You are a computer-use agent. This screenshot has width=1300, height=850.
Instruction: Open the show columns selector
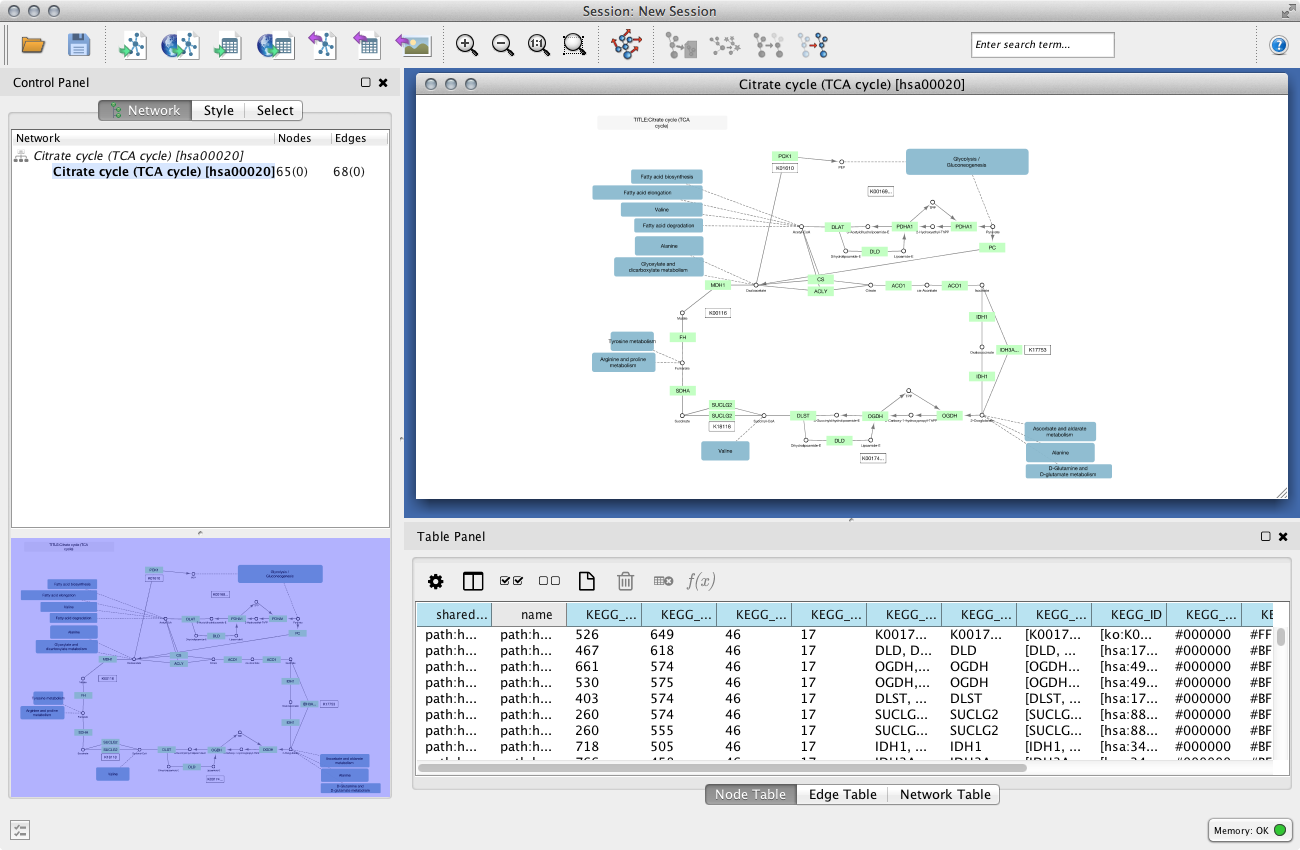(x=473, y=581)
